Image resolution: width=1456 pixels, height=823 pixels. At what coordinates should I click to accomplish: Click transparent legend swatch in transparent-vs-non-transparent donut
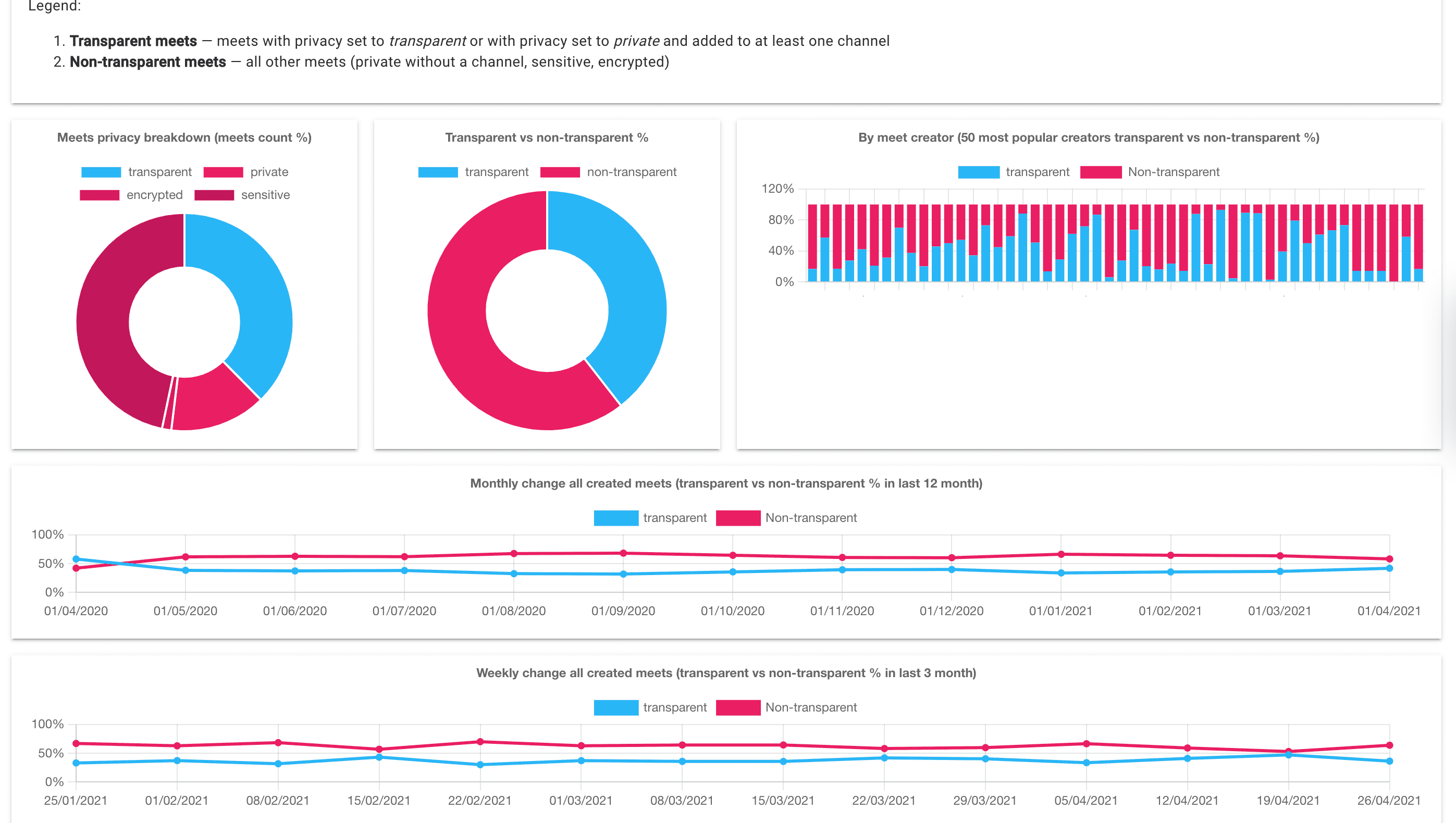point(438,172)
